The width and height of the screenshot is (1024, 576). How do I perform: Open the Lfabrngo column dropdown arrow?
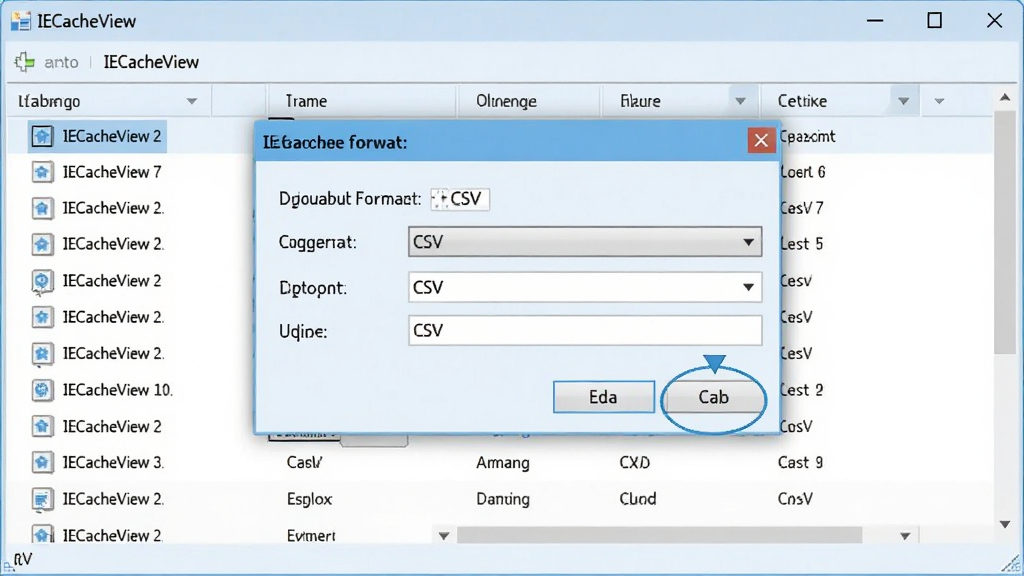point(191,101)
